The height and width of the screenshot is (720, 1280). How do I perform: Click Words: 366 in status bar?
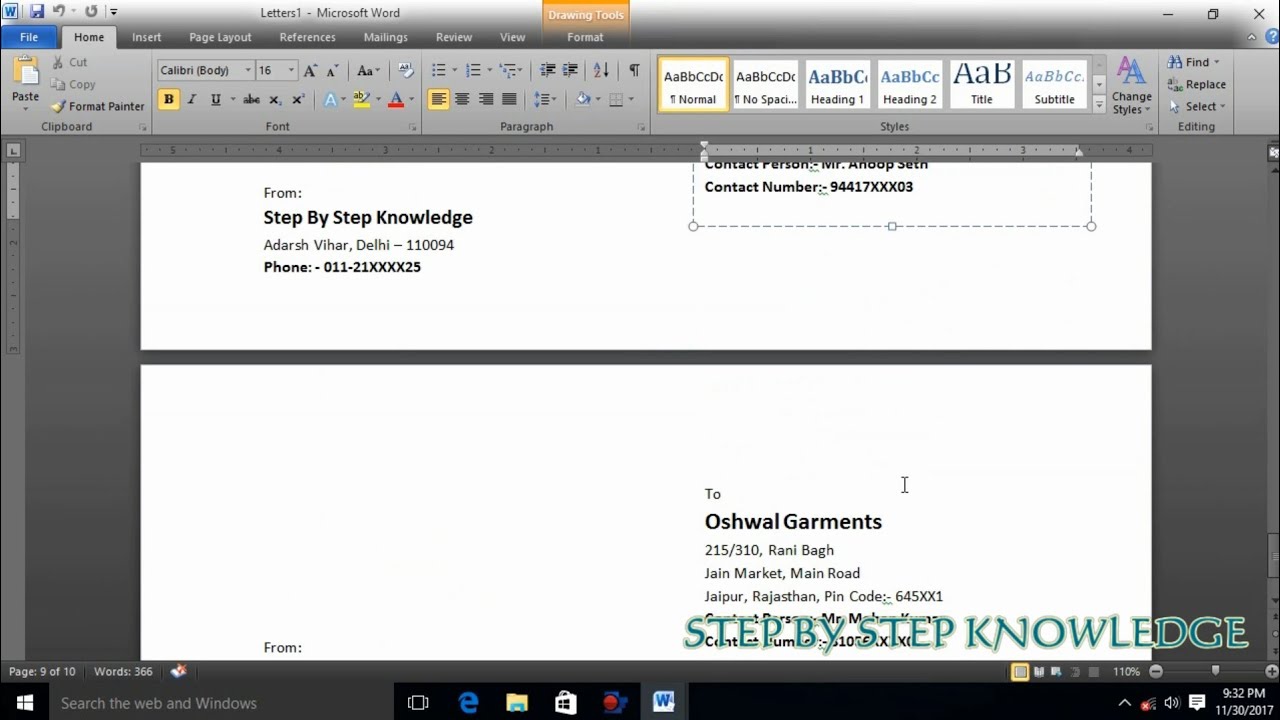pyautogui.click(x=123, y=671)
